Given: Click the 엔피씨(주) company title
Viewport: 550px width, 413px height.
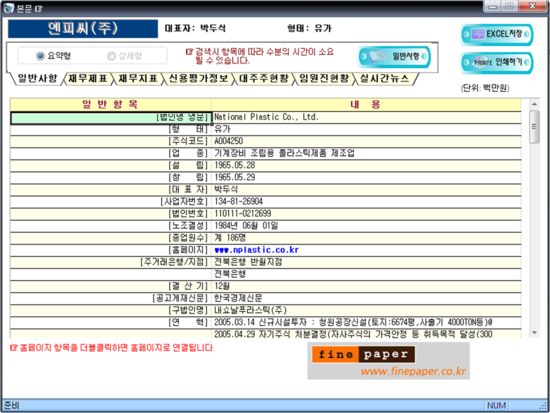Looking at the screenshot, I should (83, 29).
